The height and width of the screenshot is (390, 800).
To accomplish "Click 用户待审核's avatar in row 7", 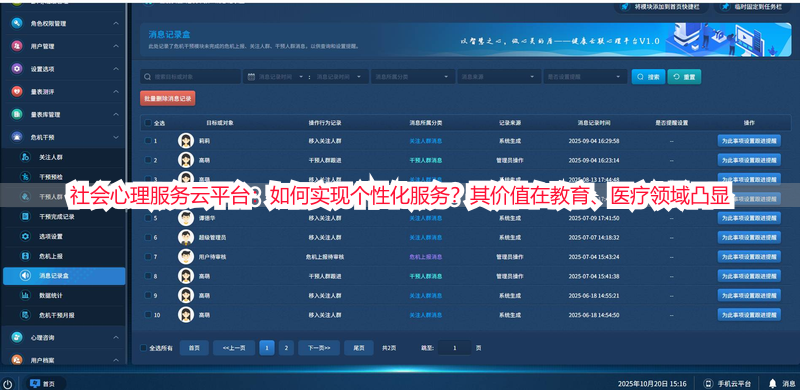I will 186,257.
